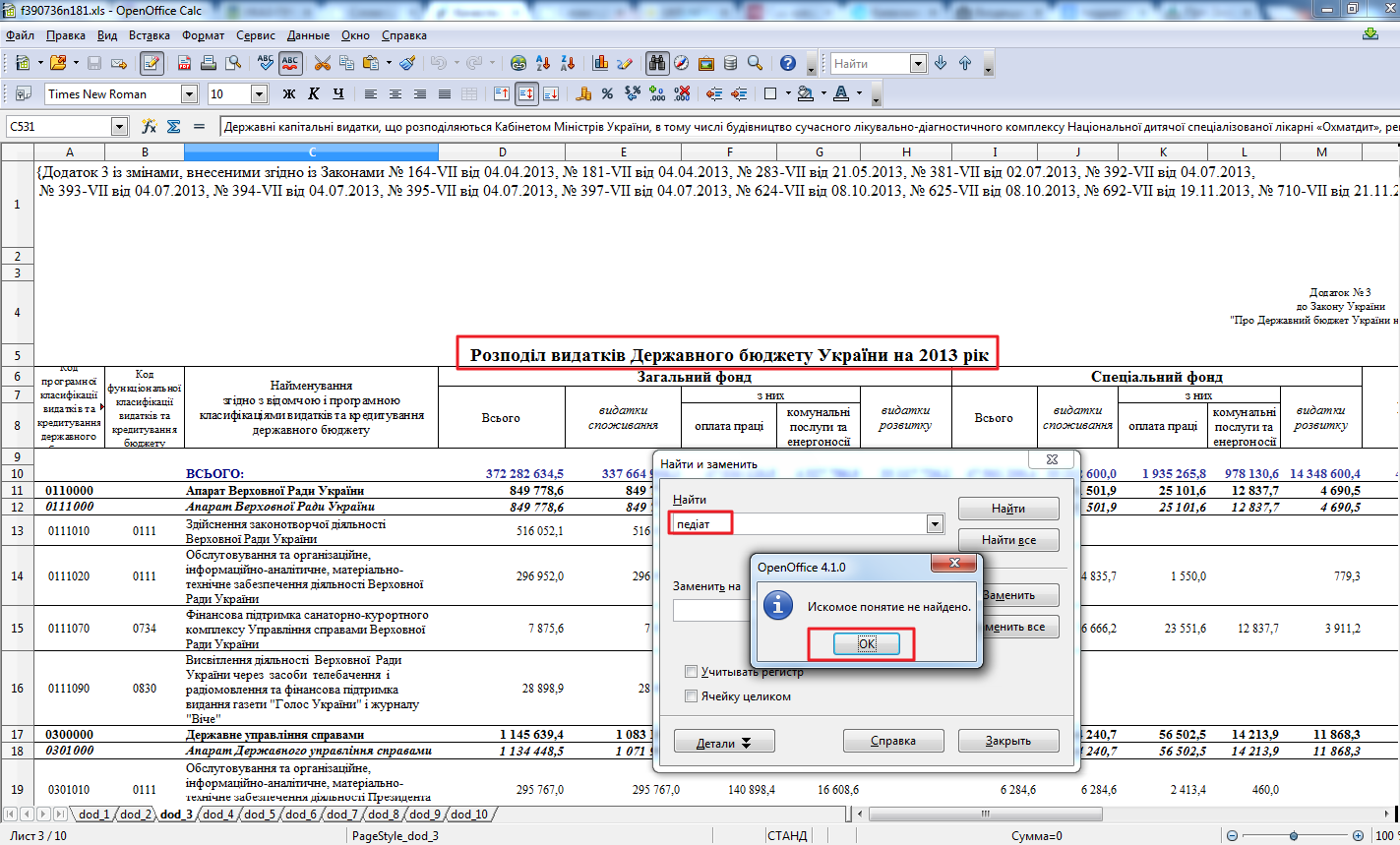This screenshot has width=1400, height=845.
Task: Toggle italic К formatting
Action: [x=314, y=93]
